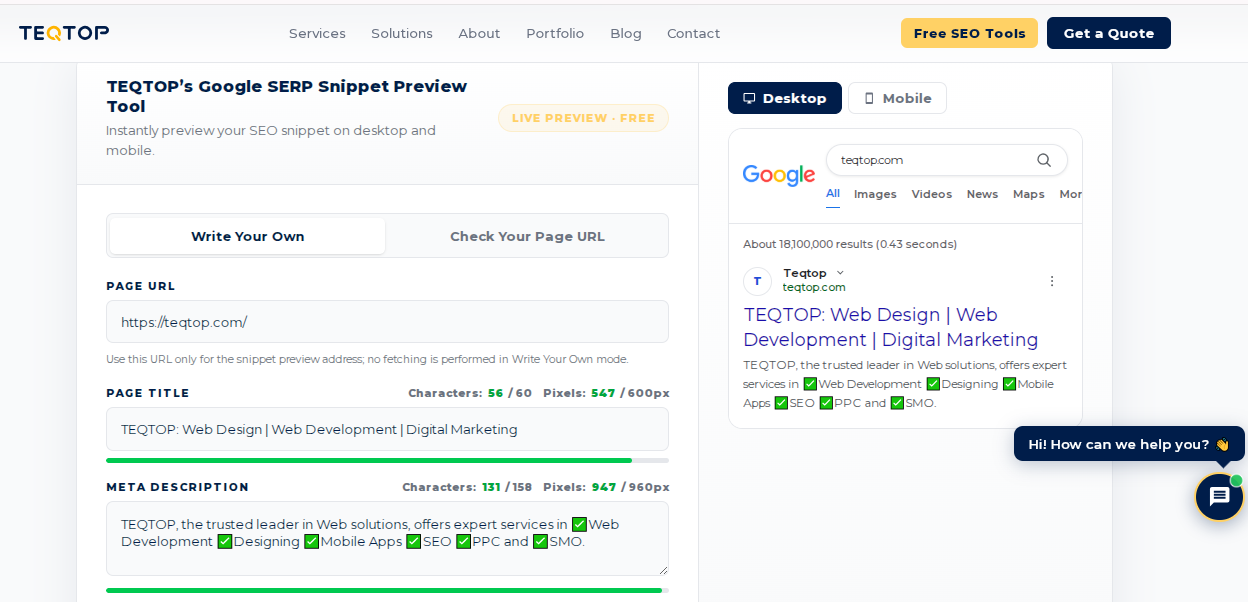Open the chat widget bubble icon

[1219, 497]
